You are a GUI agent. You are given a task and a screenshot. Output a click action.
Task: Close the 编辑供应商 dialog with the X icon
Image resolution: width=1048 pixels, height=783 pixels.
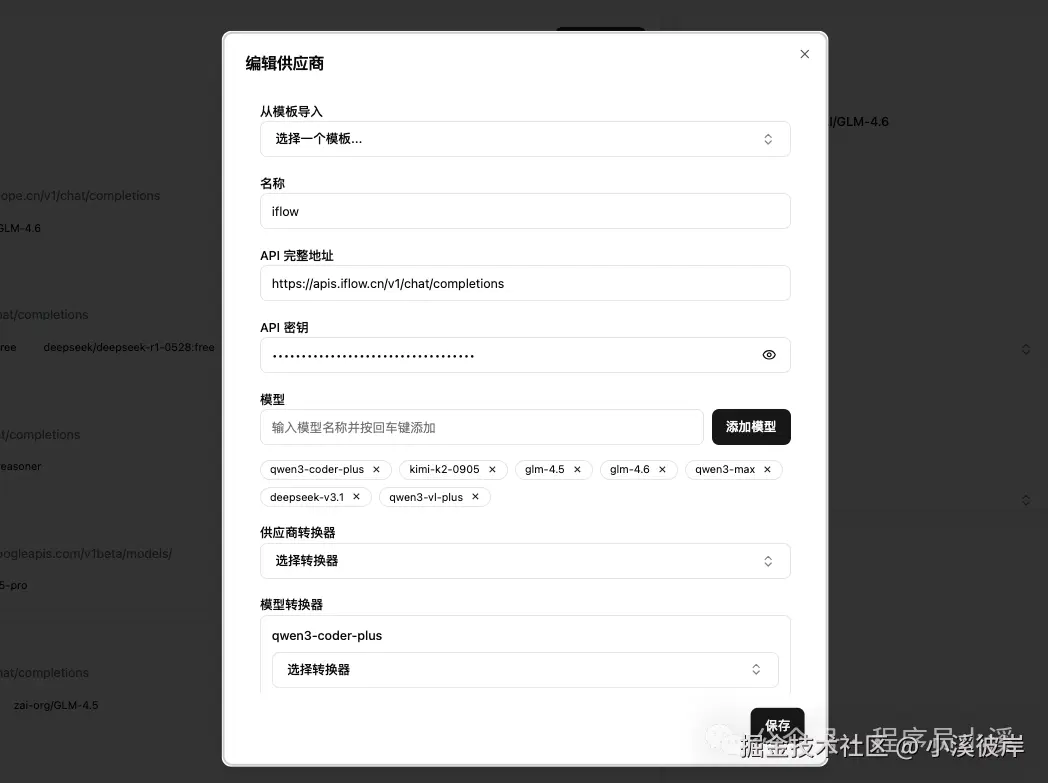tap(804, 54)
